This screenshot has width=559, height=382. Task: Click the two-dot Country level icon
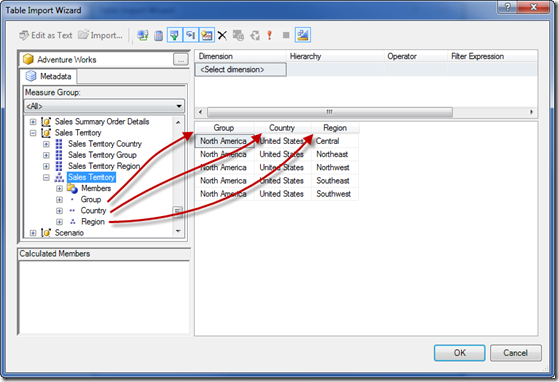[72, 211]
